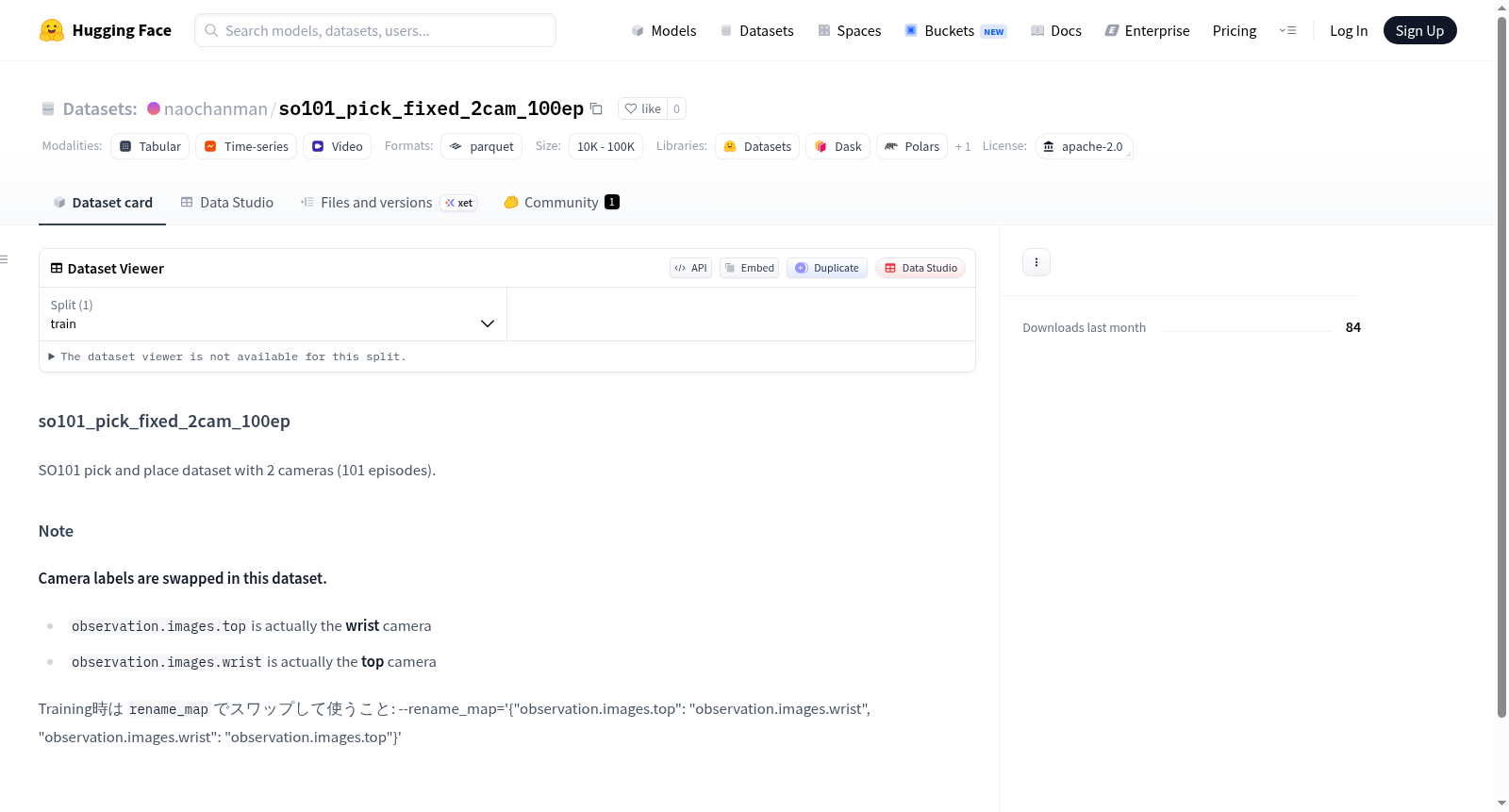The height and width of the screenshot is (812, 1509).
Task: Click the 'Note' heading
Action: 56,531
